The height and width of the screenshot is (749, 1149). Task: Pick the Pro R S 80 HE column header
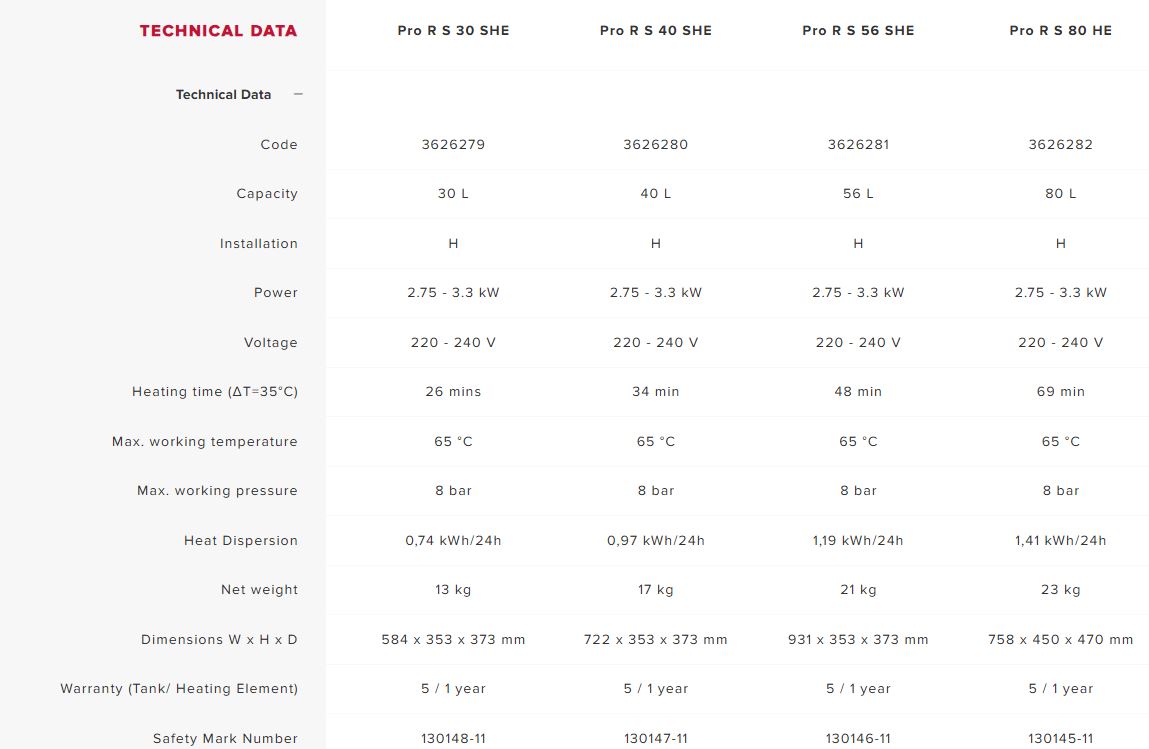pyautogui.click(x=1060, y=31)
